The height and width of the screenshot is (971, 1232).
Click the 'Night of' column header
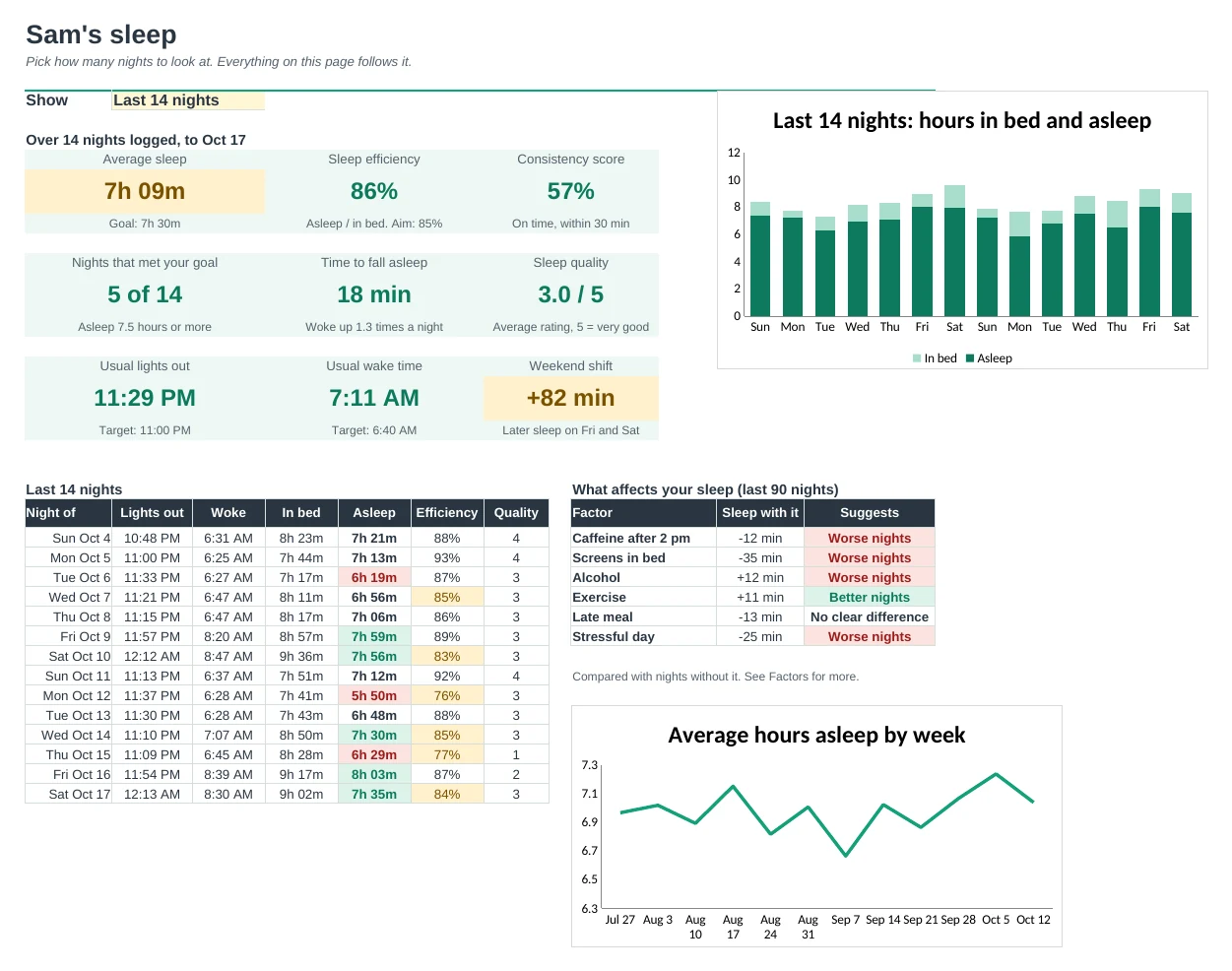68,513
